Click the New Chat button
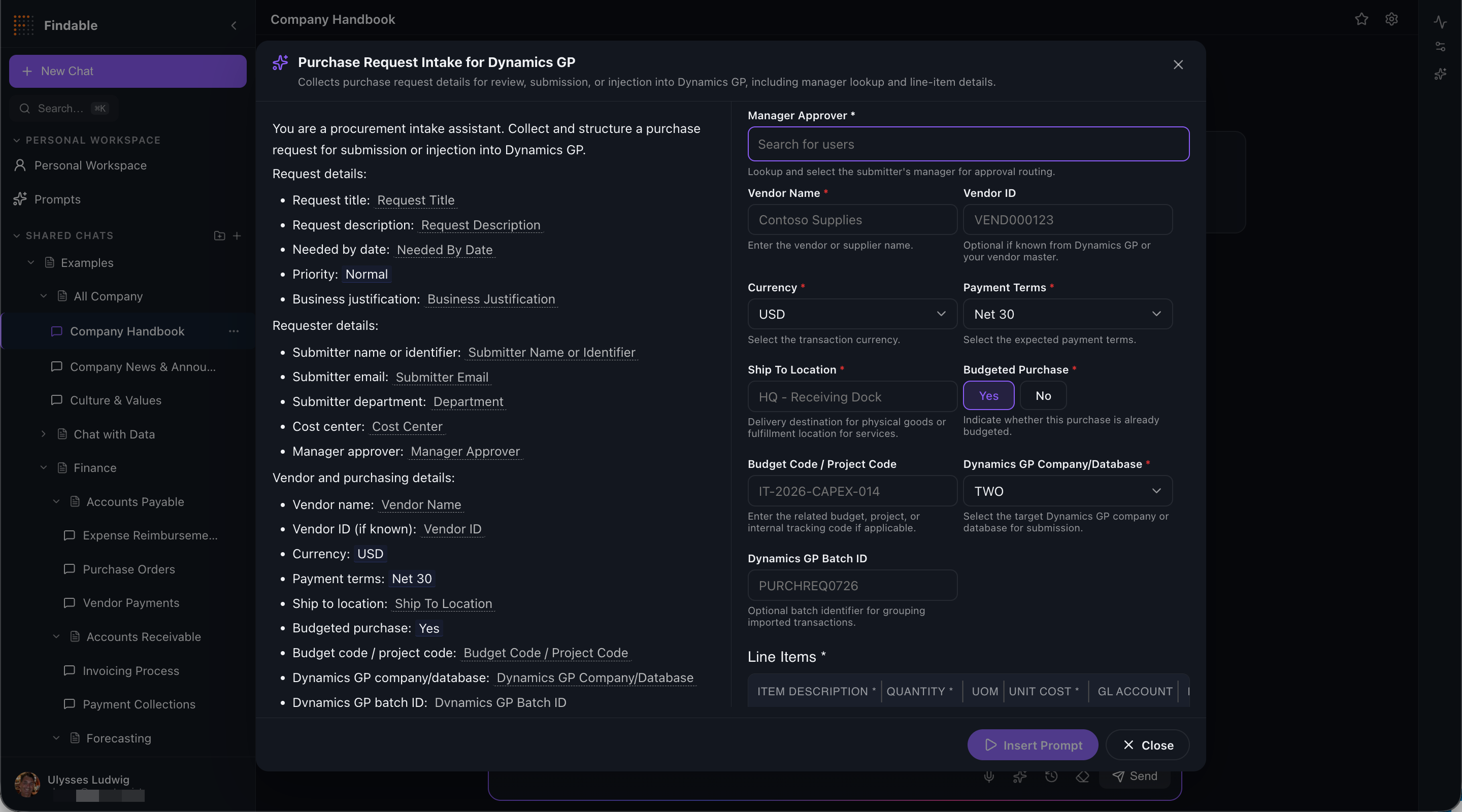This screenshot has height=812, width=1462. click(x=128, y=71)
